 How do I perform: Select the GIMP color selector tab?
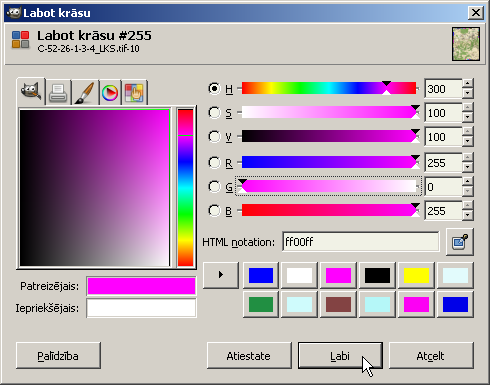click(31, 92)
